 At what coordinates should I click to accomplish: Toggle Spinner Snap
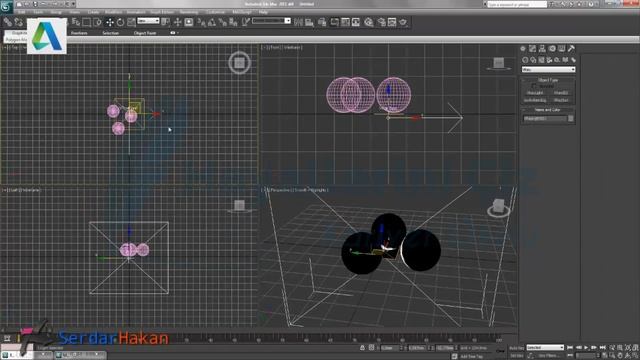click(233, 22)
